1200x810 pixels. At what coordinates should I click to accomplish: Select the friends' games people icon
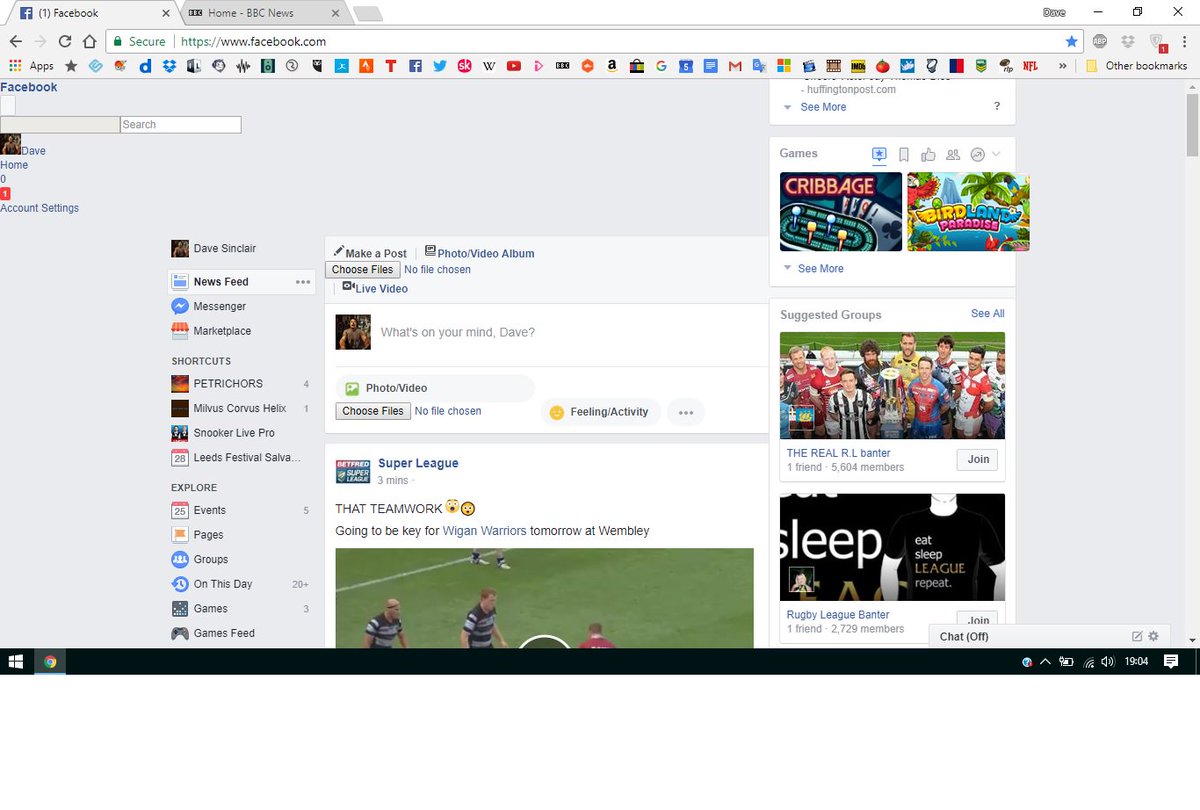[953, 155]
